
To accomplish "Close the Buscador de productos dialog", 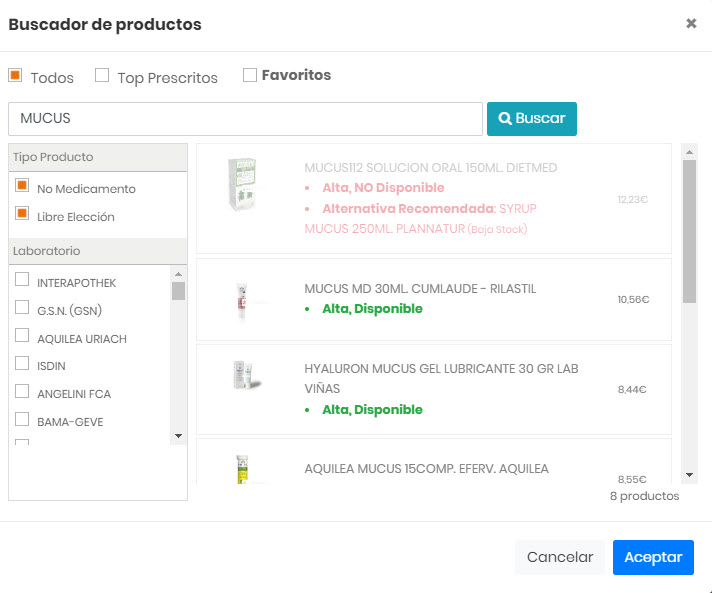I will 691,24.
